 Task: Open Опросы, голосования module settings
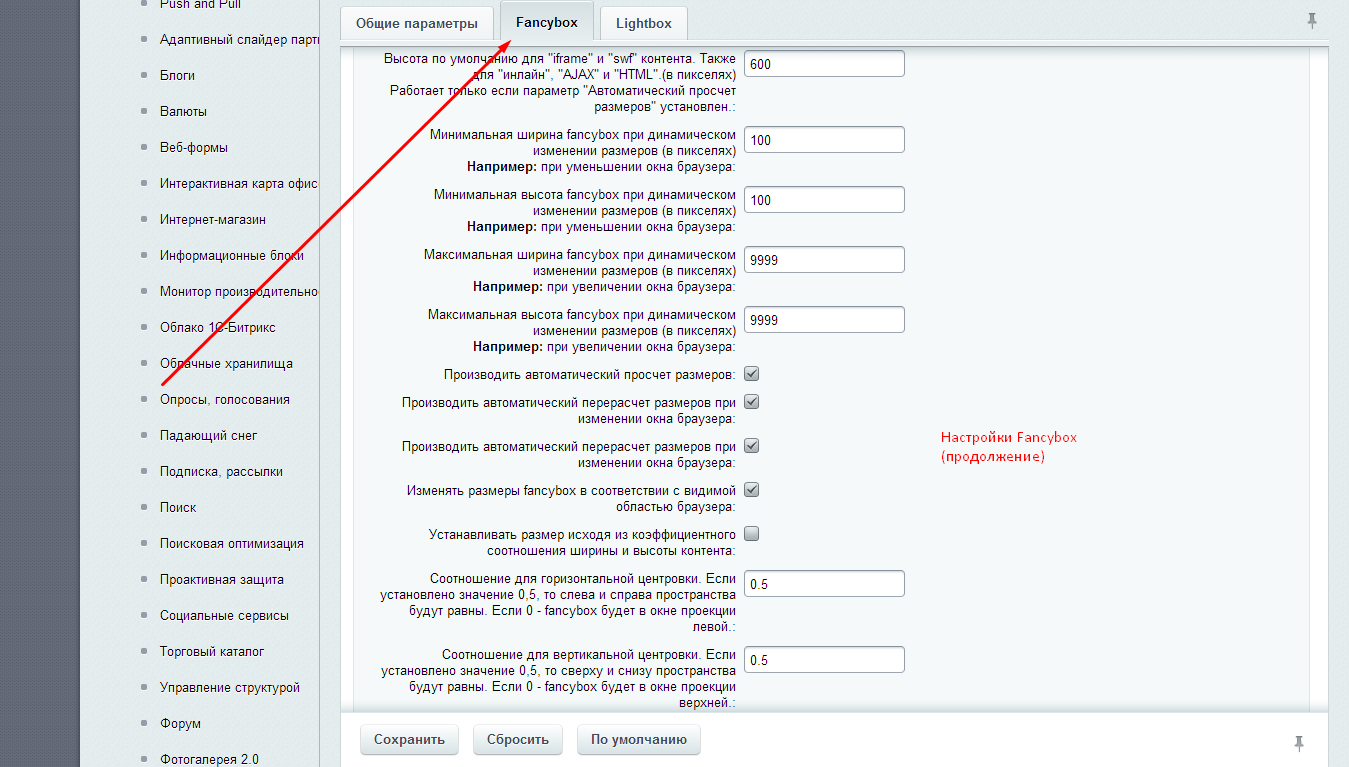click(x=225, y=399)
